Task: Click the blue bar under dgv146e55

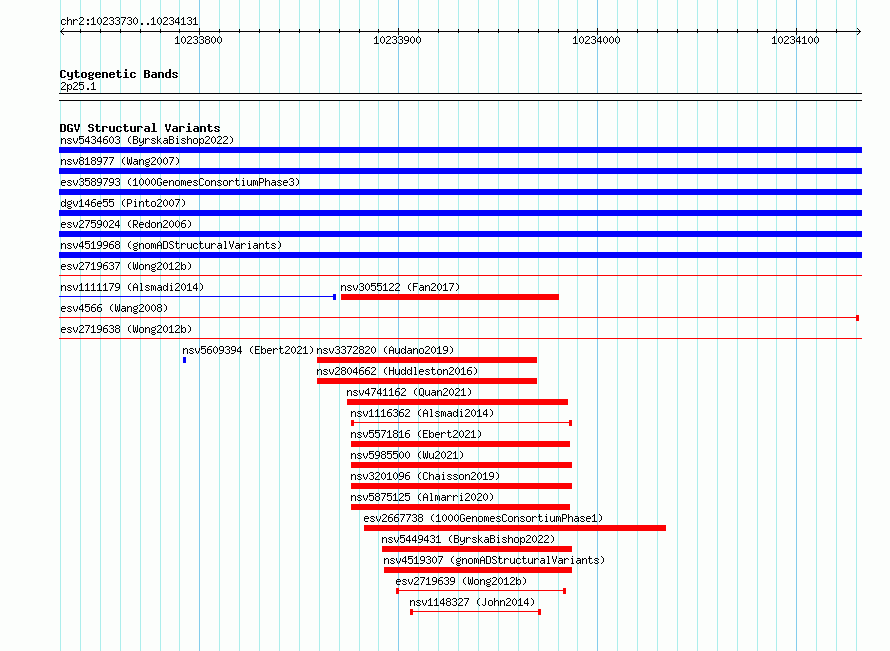Action: pos(460,213)
